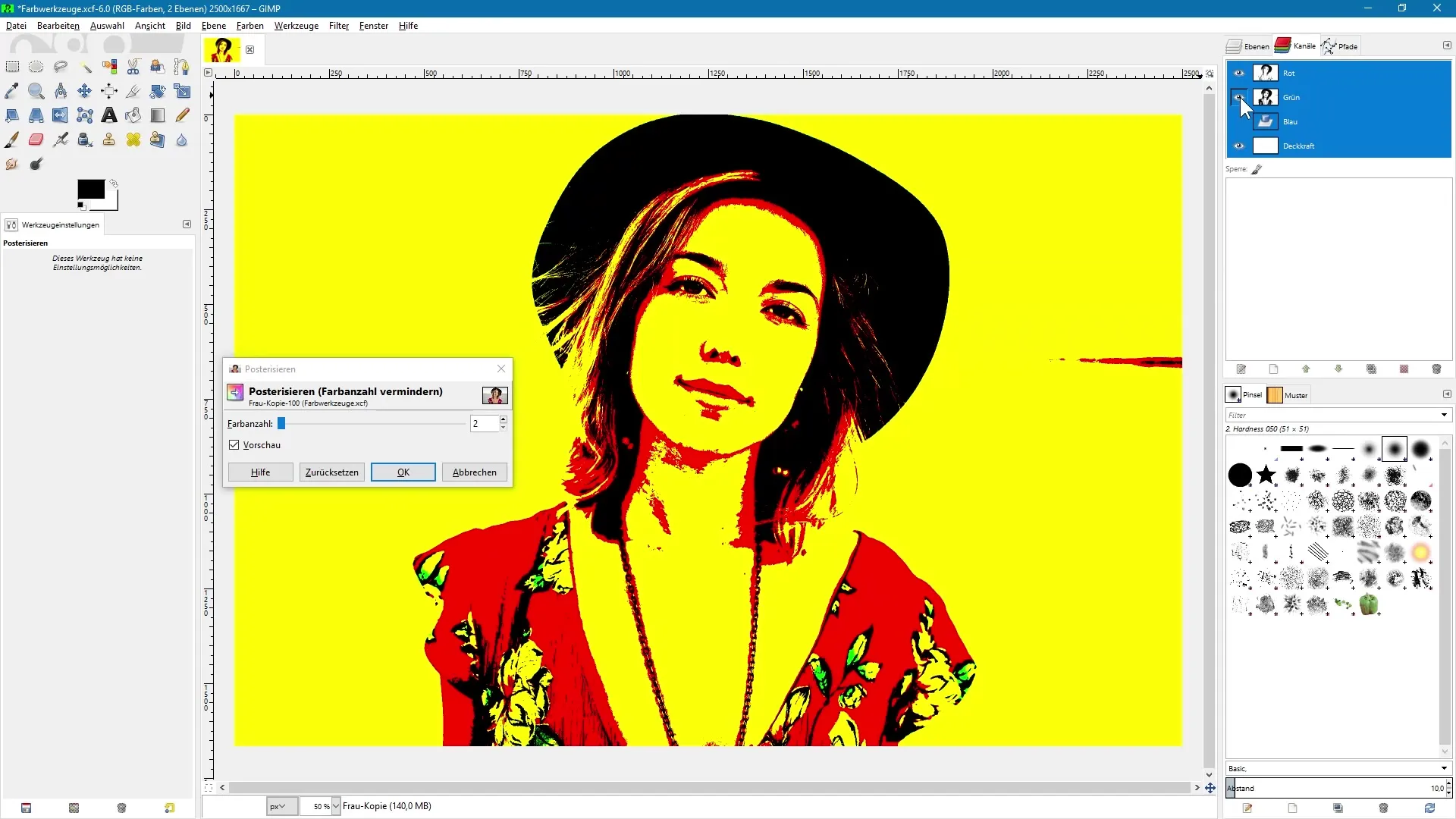Select the Text tool
The width and height of the screenshot is (1456, 819).
(x=109, y=115)
